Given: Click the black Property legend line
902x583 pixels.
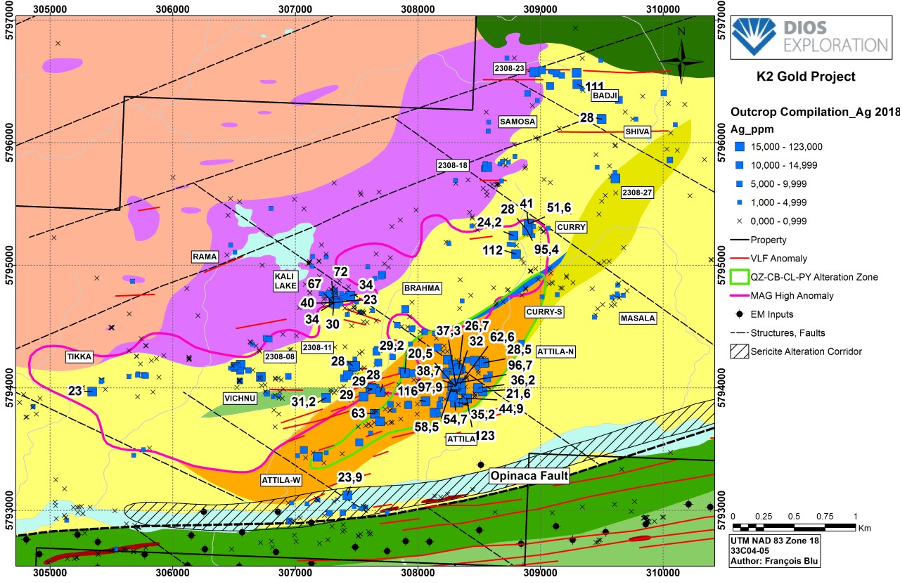Looking at the screenshot, I should [743, 240].
